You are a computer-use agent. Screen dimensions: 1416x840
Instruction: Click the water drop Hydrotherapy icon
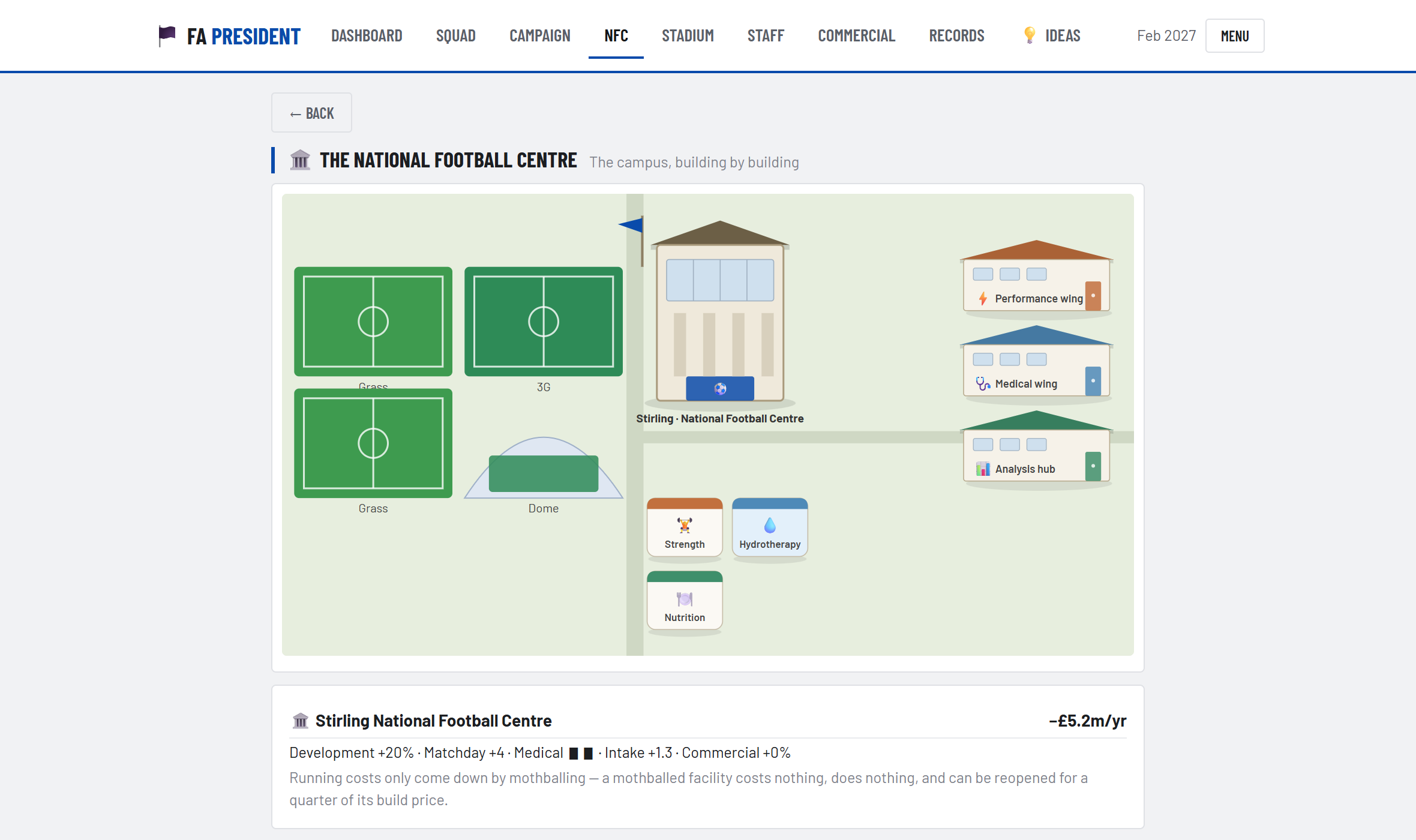[x=770, y=525]
